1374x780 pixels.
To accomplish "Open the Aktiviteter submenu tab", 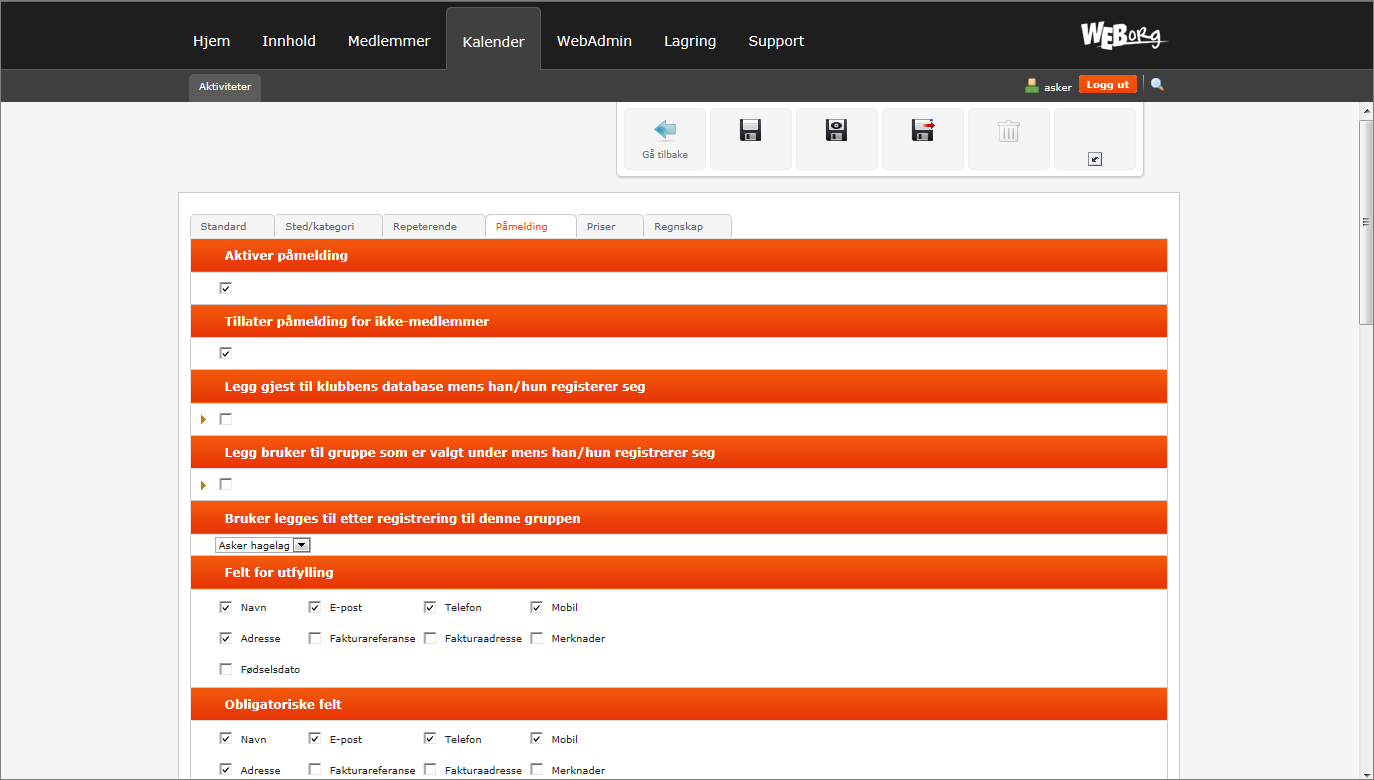I will tap(225, 87).
